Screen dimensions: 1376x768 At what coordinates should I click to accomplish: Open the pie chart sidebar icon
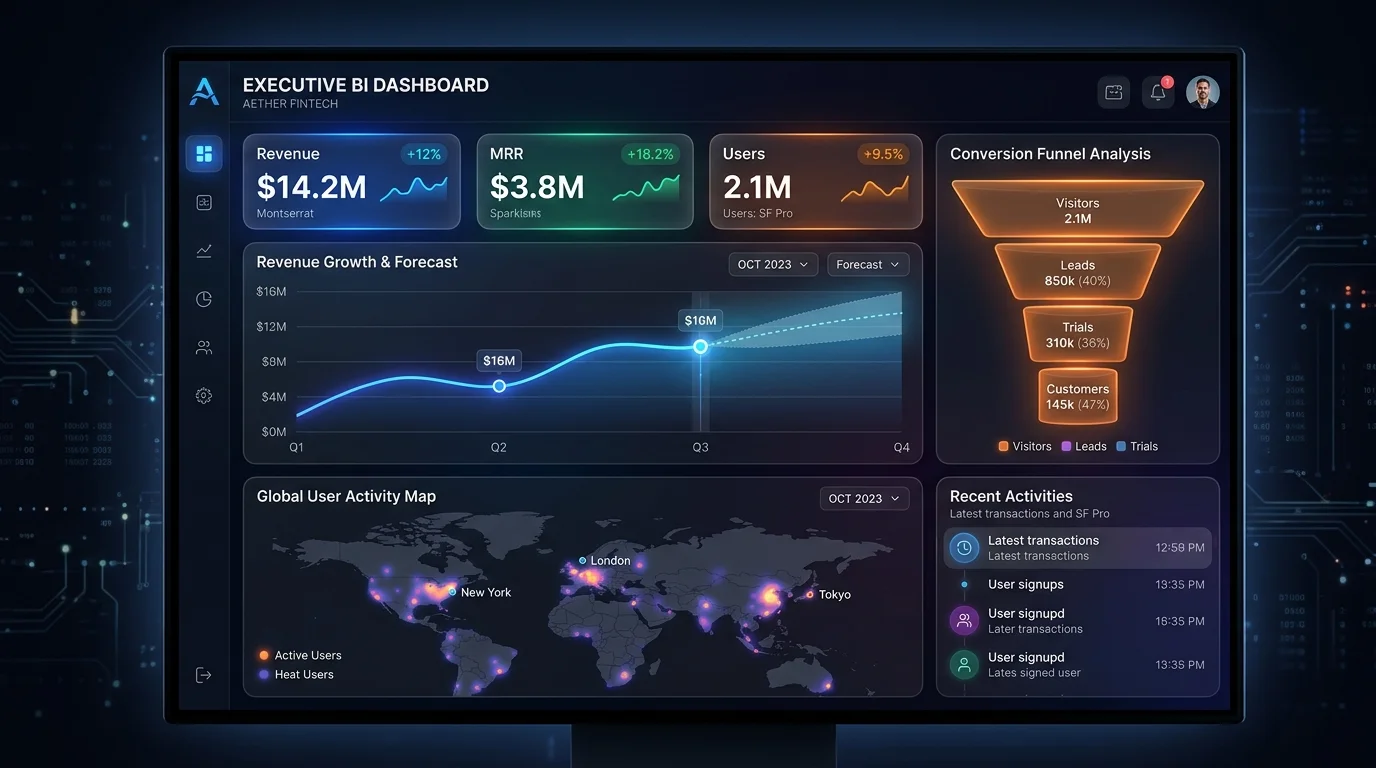pyautogui.click(x=204, y=299)
